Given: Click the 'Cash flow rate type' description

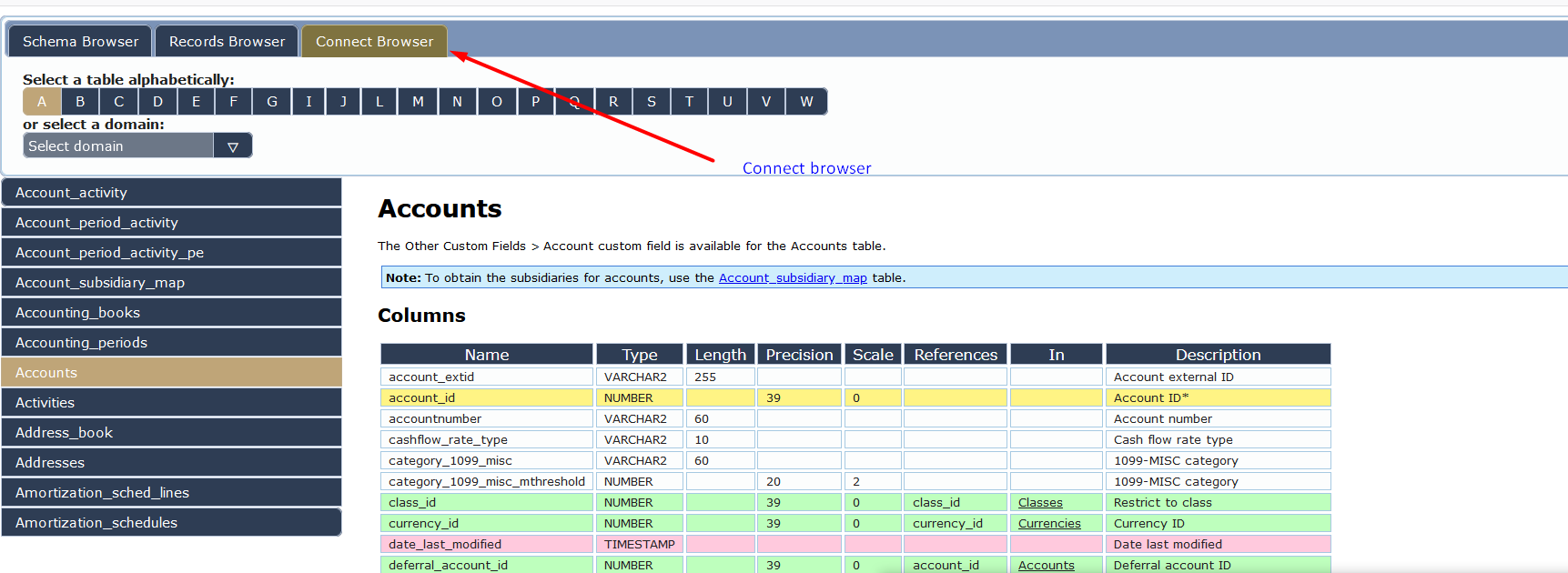Looking at the screenshot, I should click(1219, 439).
